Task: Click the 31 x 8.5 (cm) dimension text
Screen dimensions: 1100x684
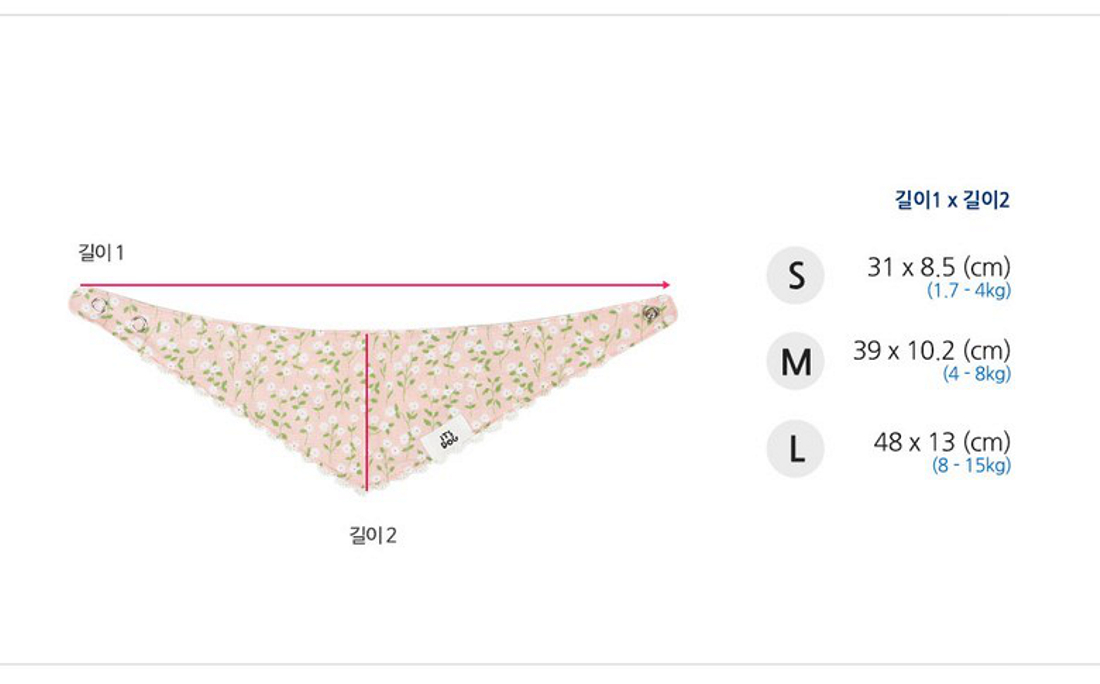Action: pos(939,267)
